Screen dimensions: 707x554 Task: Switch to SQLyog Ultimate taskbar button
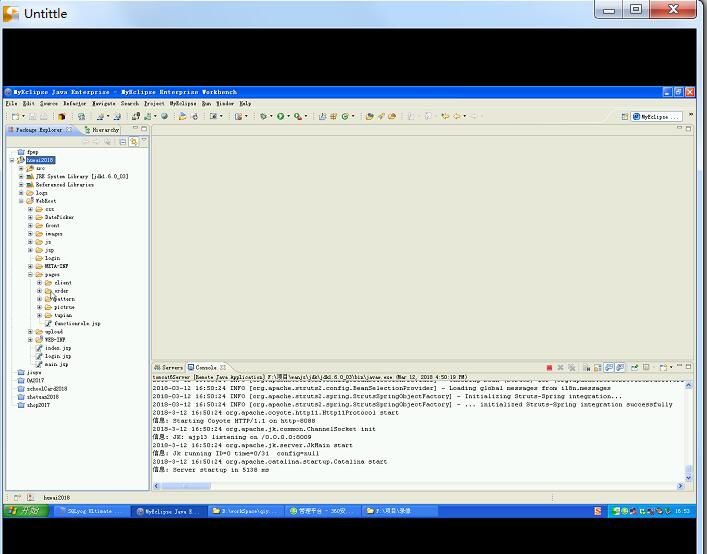click(x=92, y=511)
